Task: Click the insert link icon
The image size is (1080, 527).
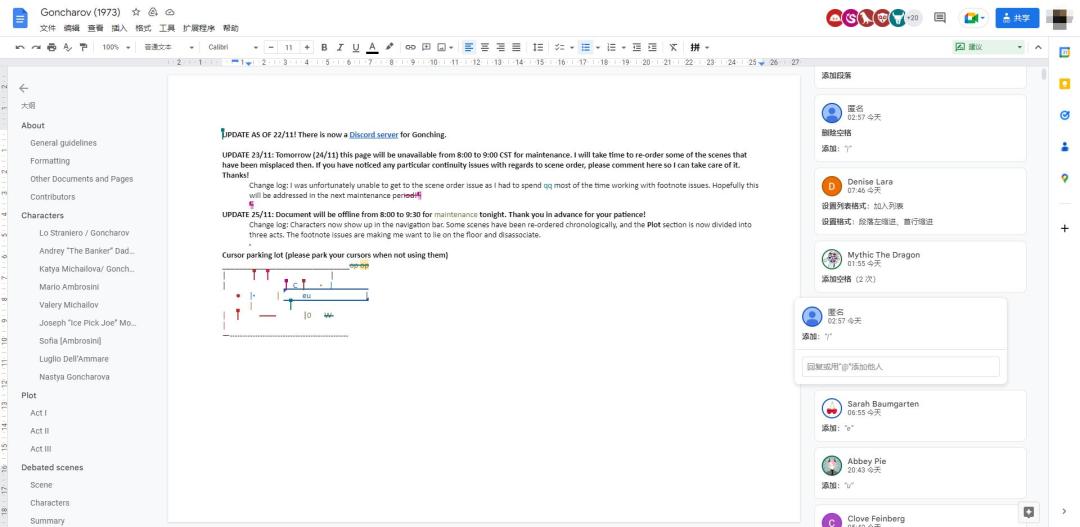Action: tap(410, 47)
